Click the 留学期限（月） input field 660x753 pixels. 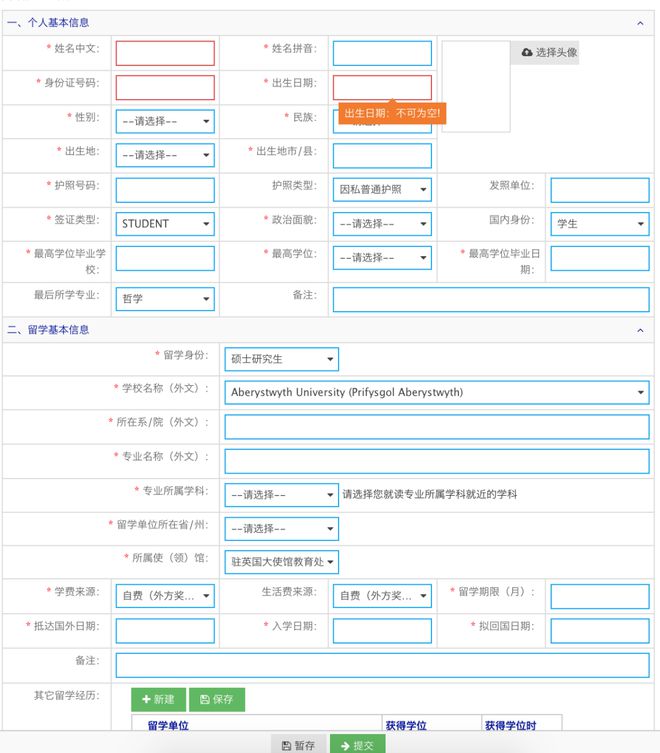point(600,596)
